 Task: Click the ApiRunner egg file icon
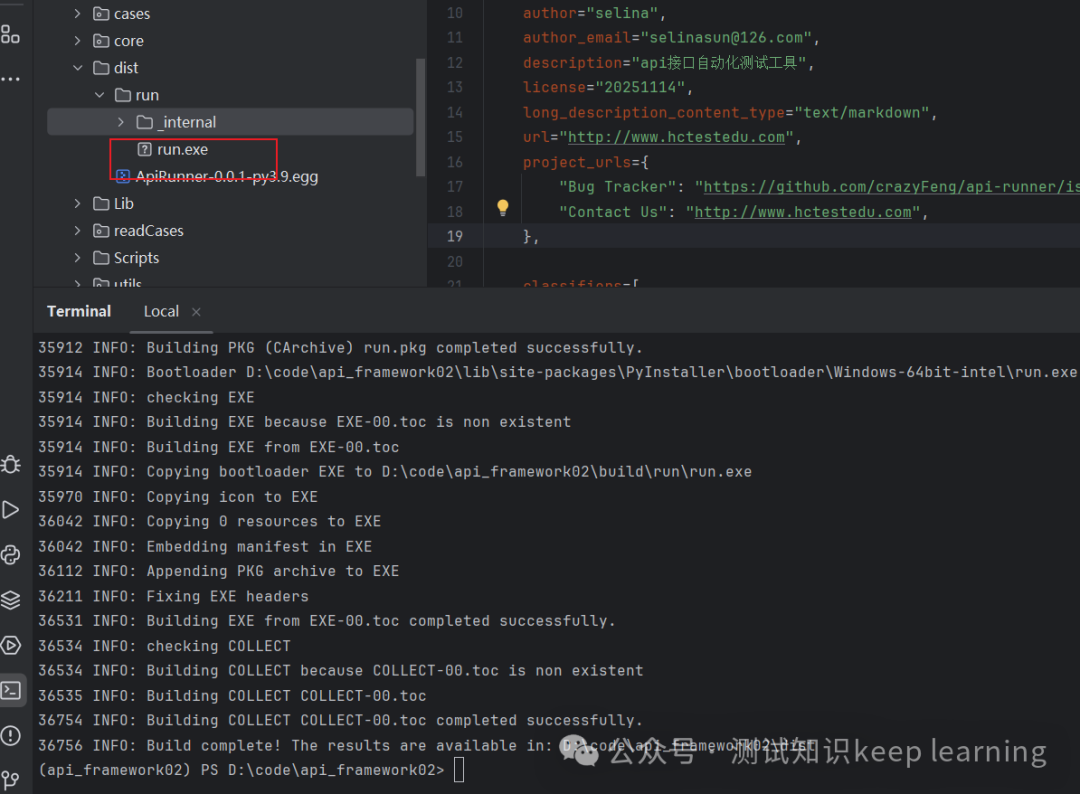pos(123,176)
